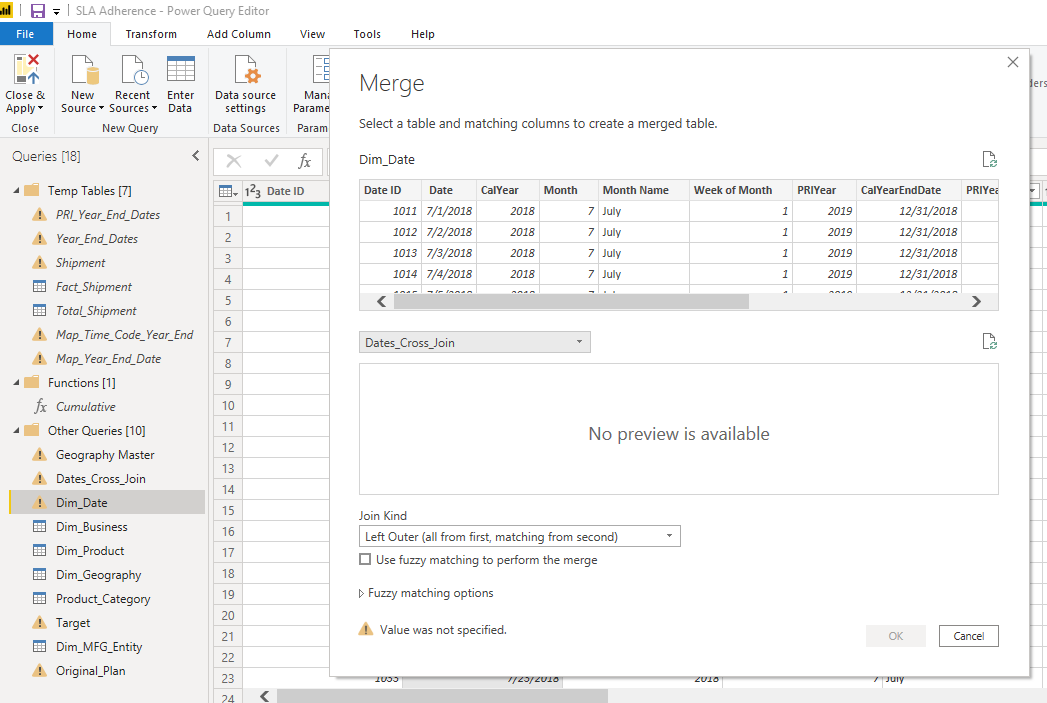Select the Map_Time_Code_Year_End query
The image size is (1047, 703).
124,334
